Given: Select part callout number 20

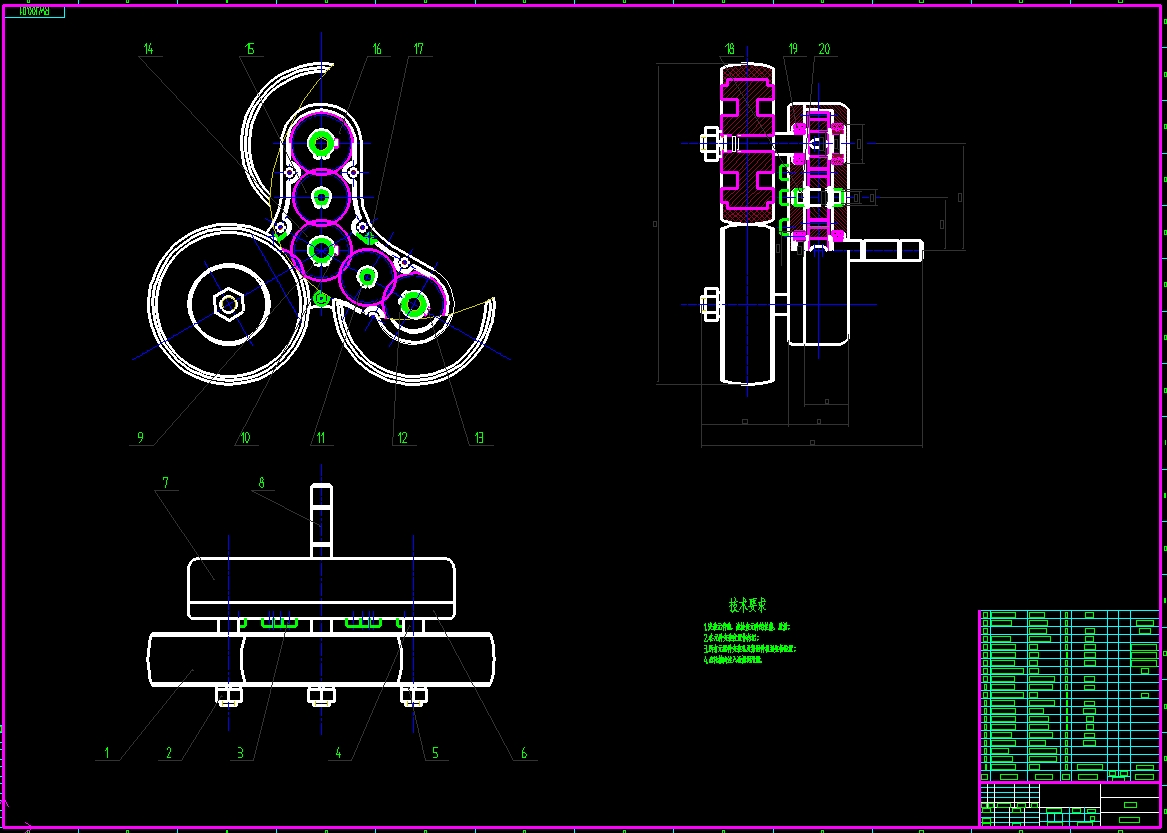Looking at the screenshot, I should tap(824, 49).
